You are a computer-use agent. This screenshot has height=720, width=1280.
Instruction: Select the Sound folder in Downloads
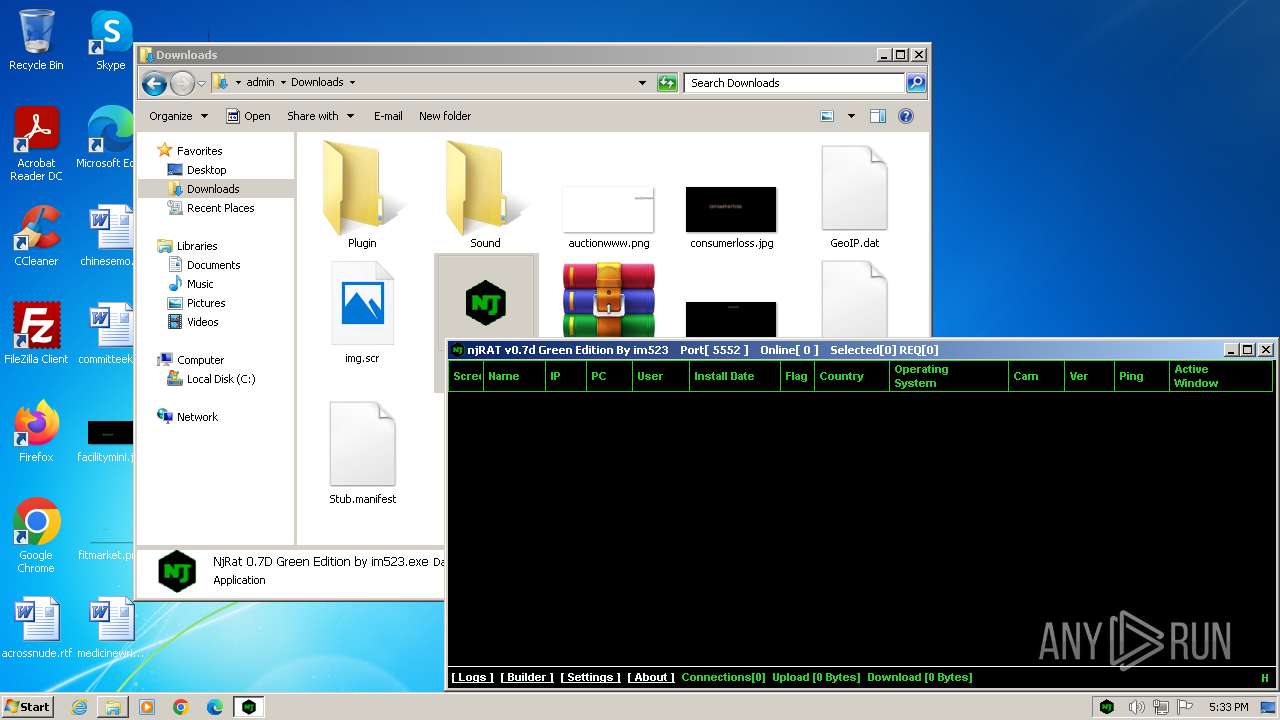click(485, 195)
